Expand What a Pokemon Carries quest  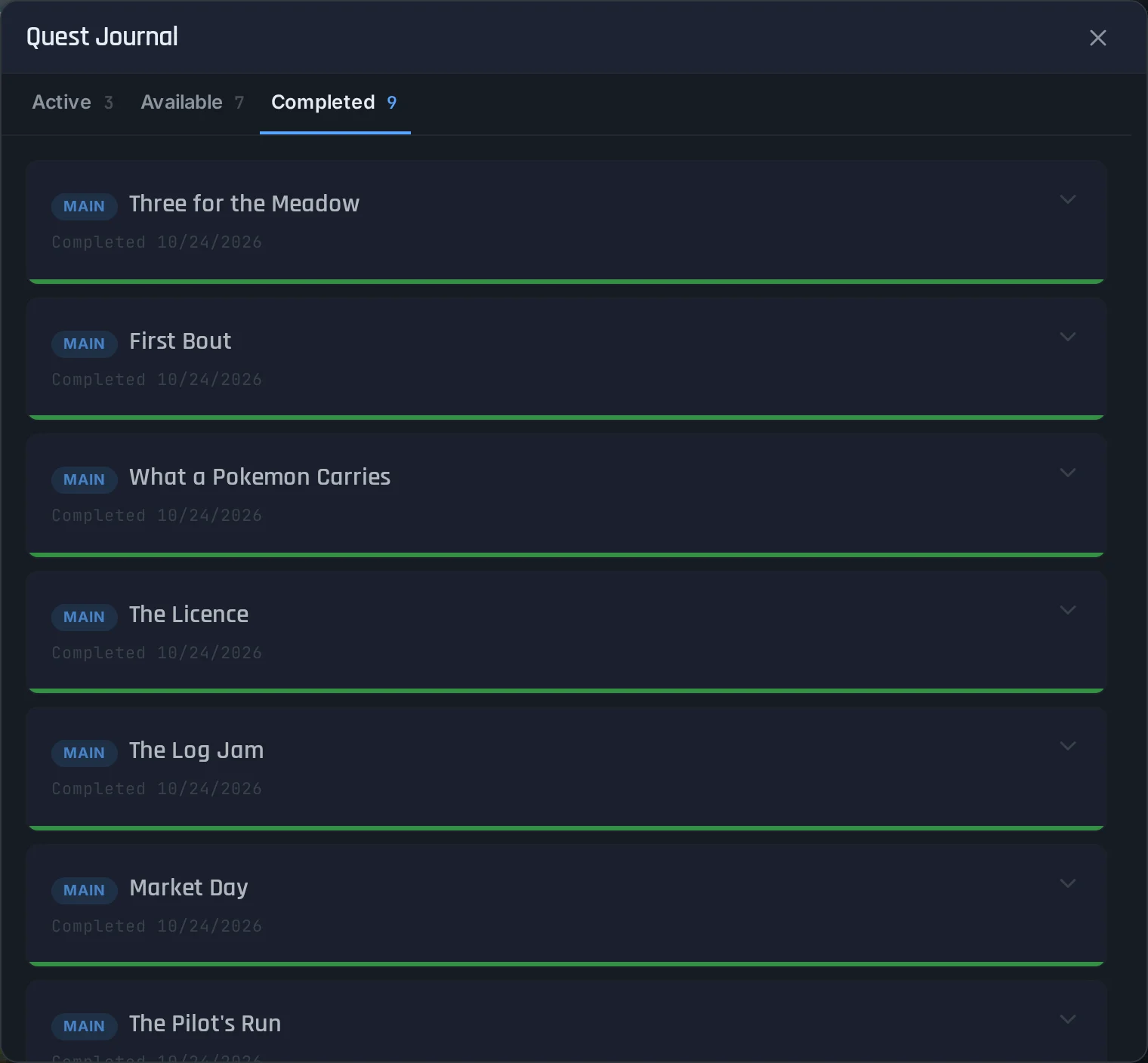coord(1067,473)
